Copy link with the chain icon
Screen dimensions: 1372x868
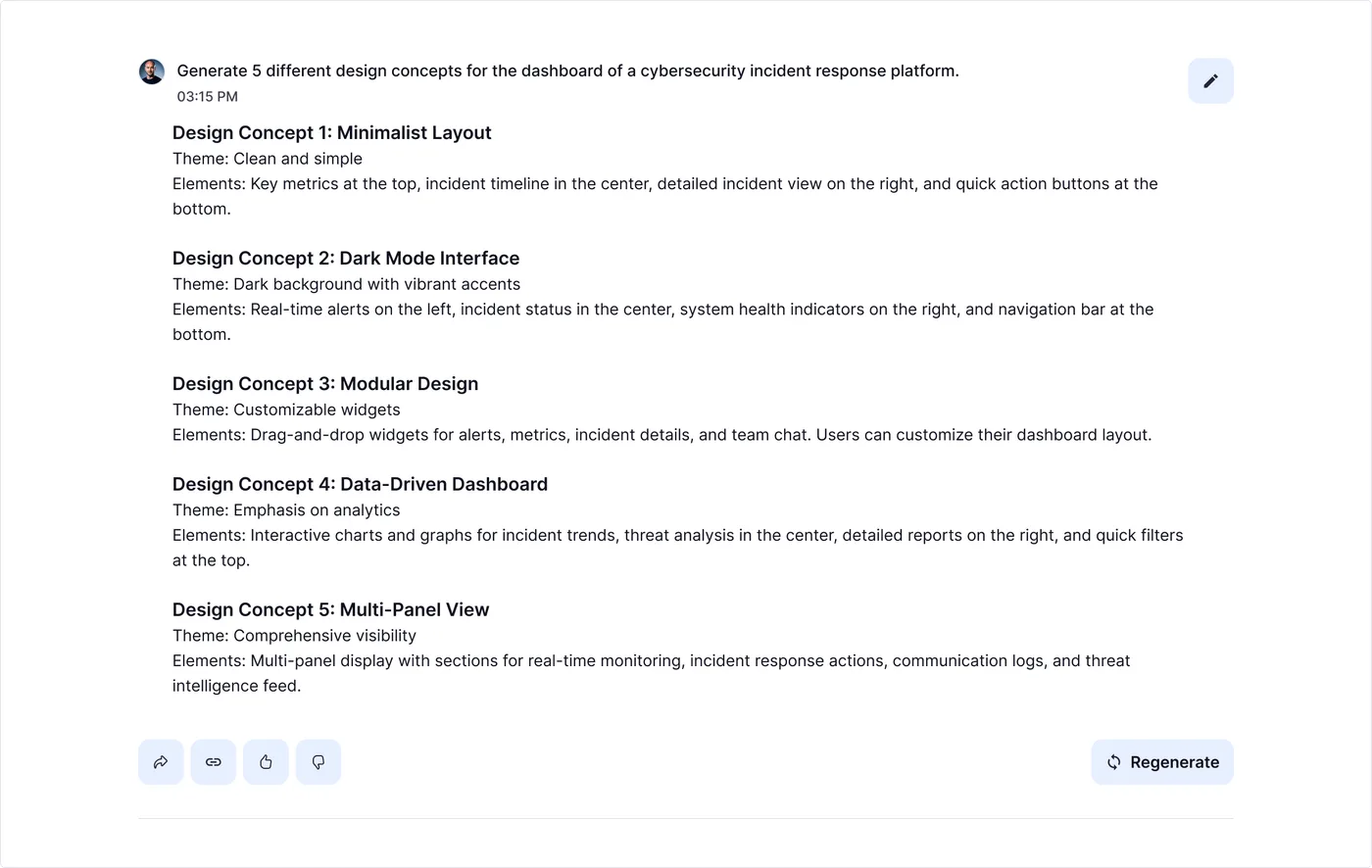(214, 762)
